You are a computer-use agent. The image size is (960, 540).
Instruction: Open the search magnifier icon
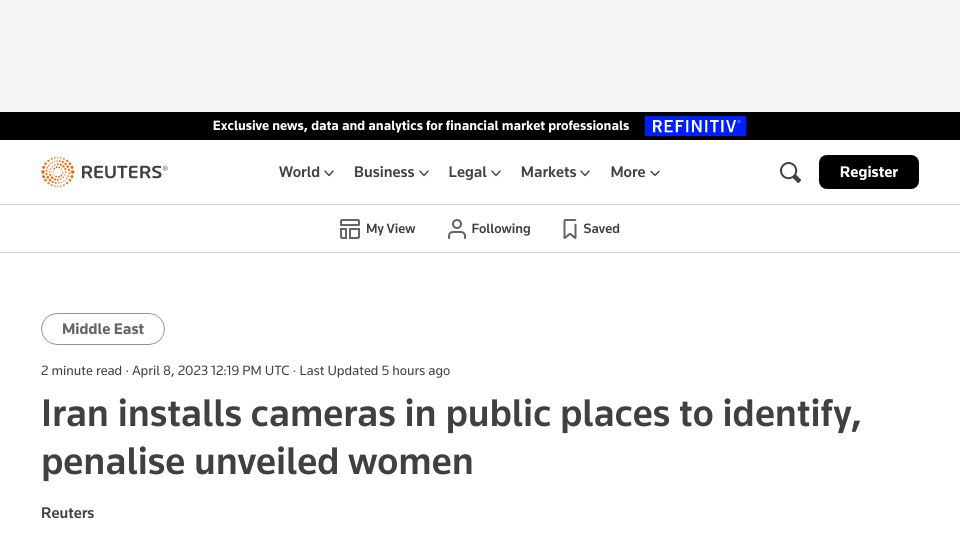click(790, 173)
